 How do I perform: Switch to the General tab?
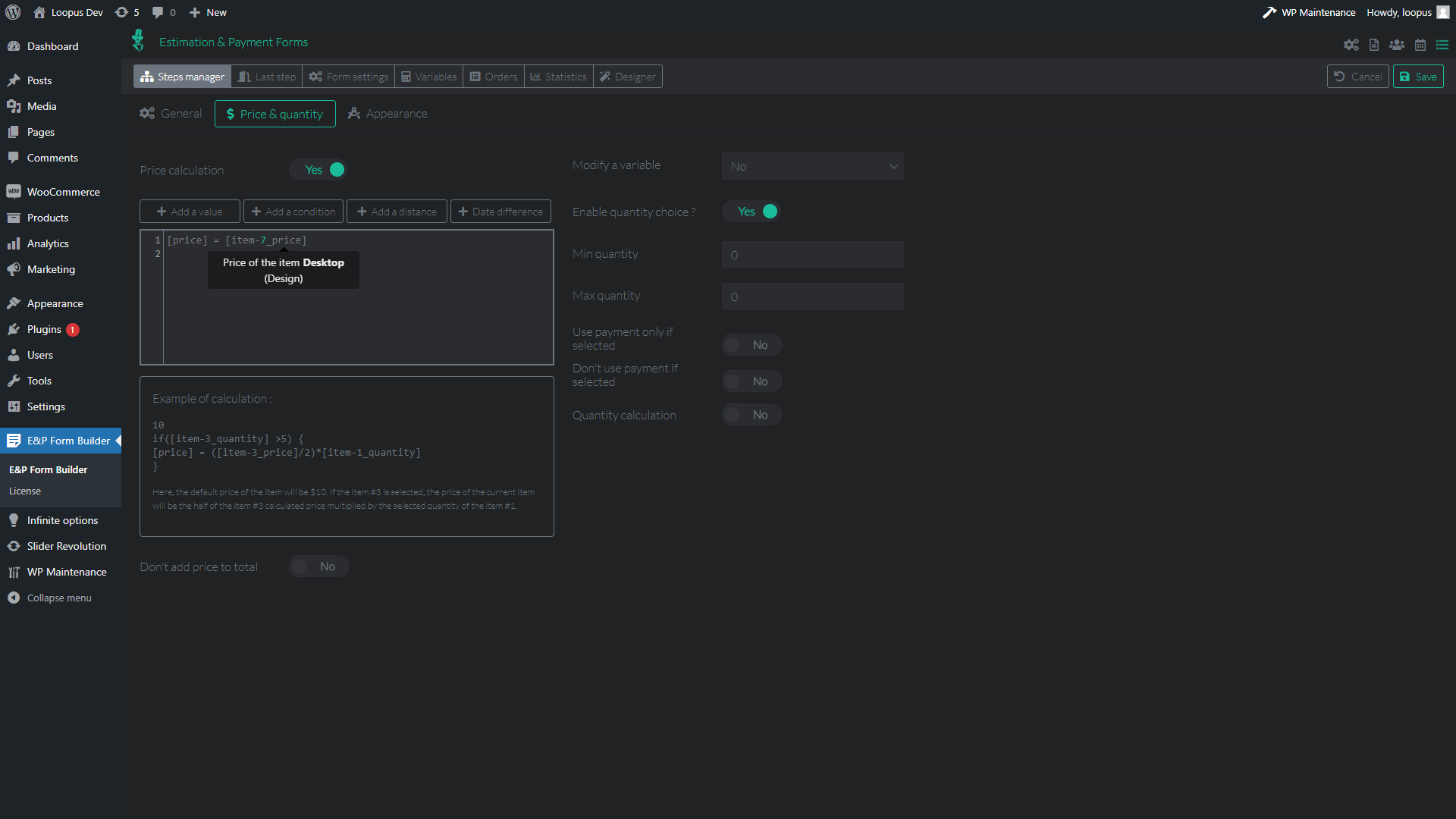[x=180, y=113]
